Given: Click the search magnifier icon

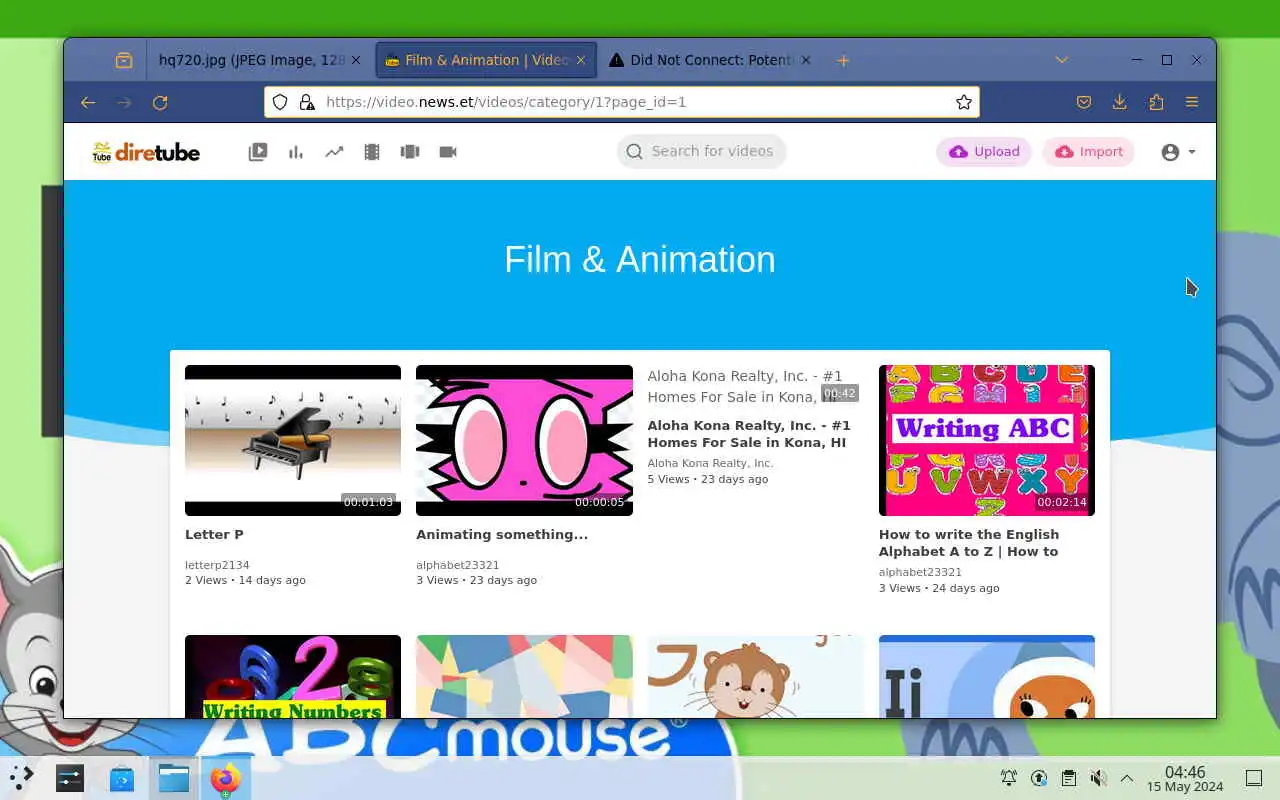Looking at the screenshot, I should click(634, 152).
